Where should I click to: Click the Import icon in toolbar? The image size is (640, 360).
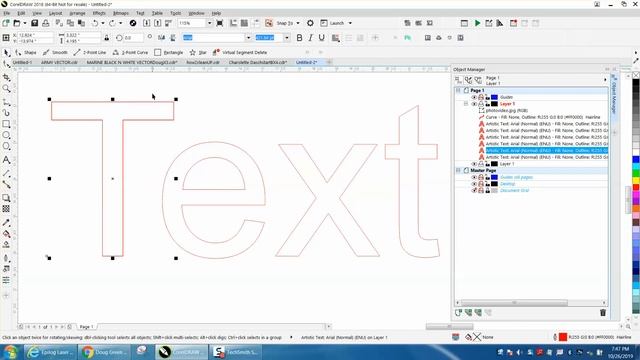(147, 23)
